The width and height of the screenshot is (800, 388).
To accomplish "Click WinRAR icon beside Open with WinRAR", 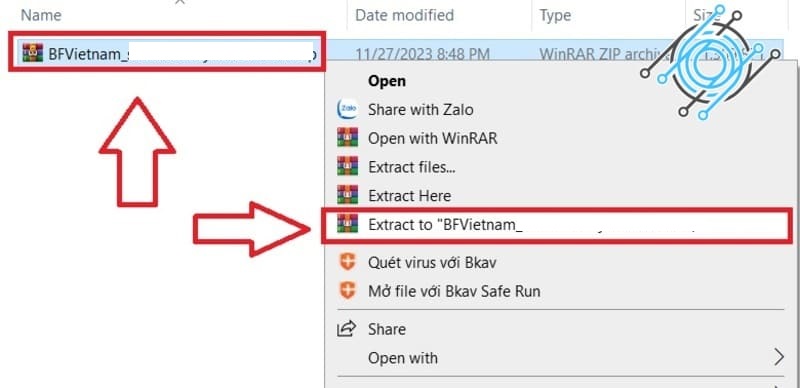I will (x=347, y=137).
